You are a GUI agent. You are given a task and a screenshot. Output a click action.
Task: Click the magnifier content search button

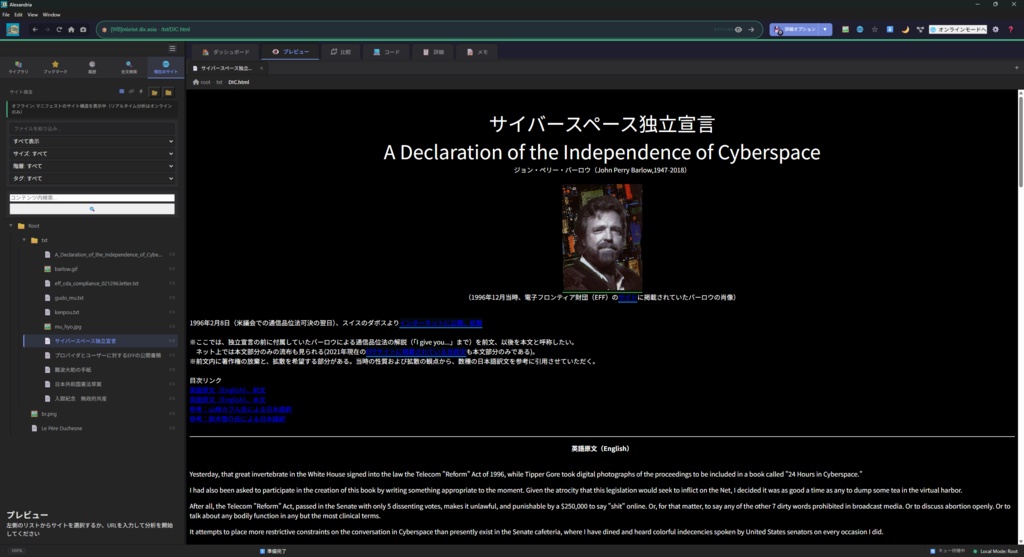[x=92, y=209]
